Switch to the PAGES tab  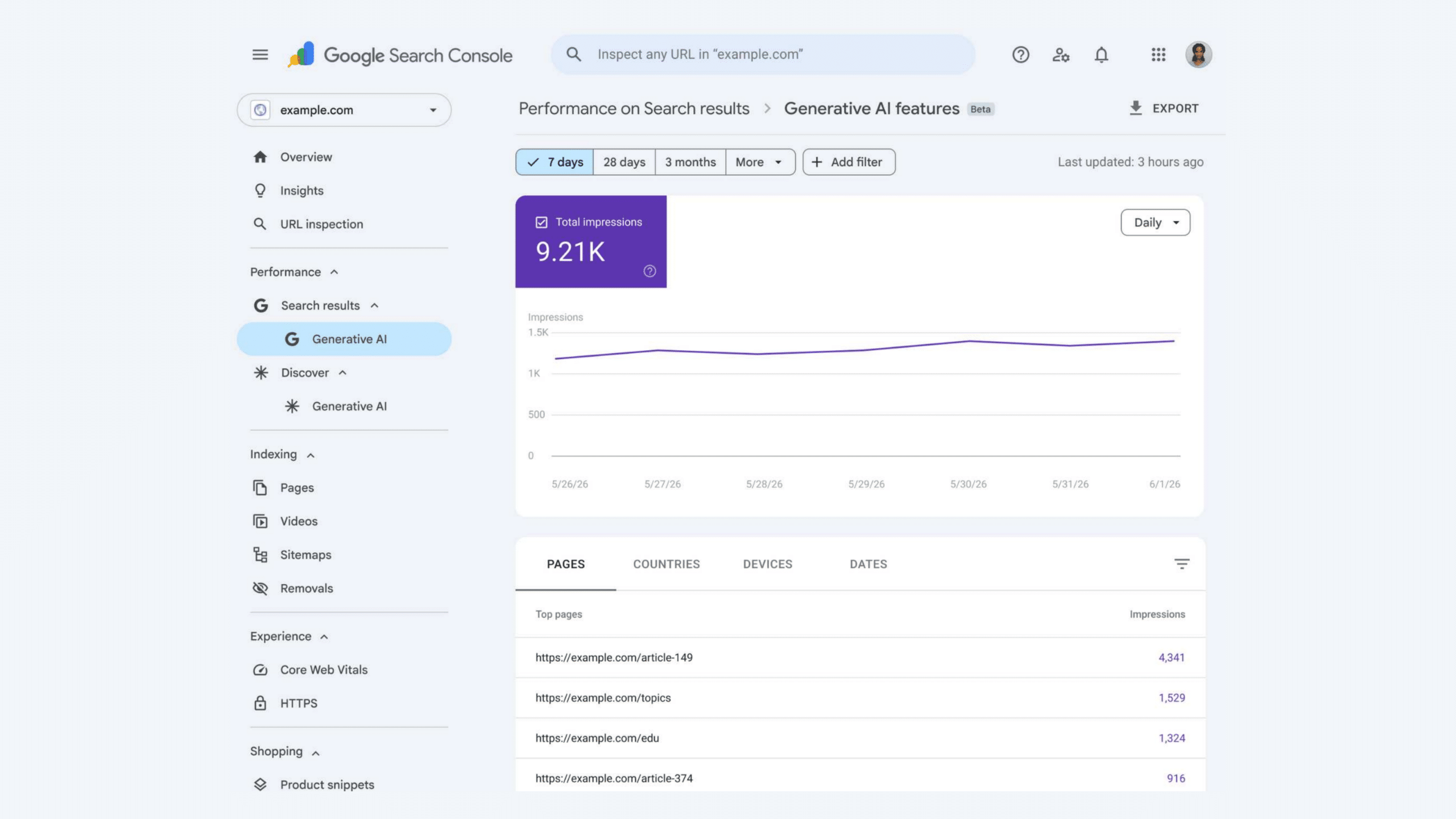coord(565,564)
